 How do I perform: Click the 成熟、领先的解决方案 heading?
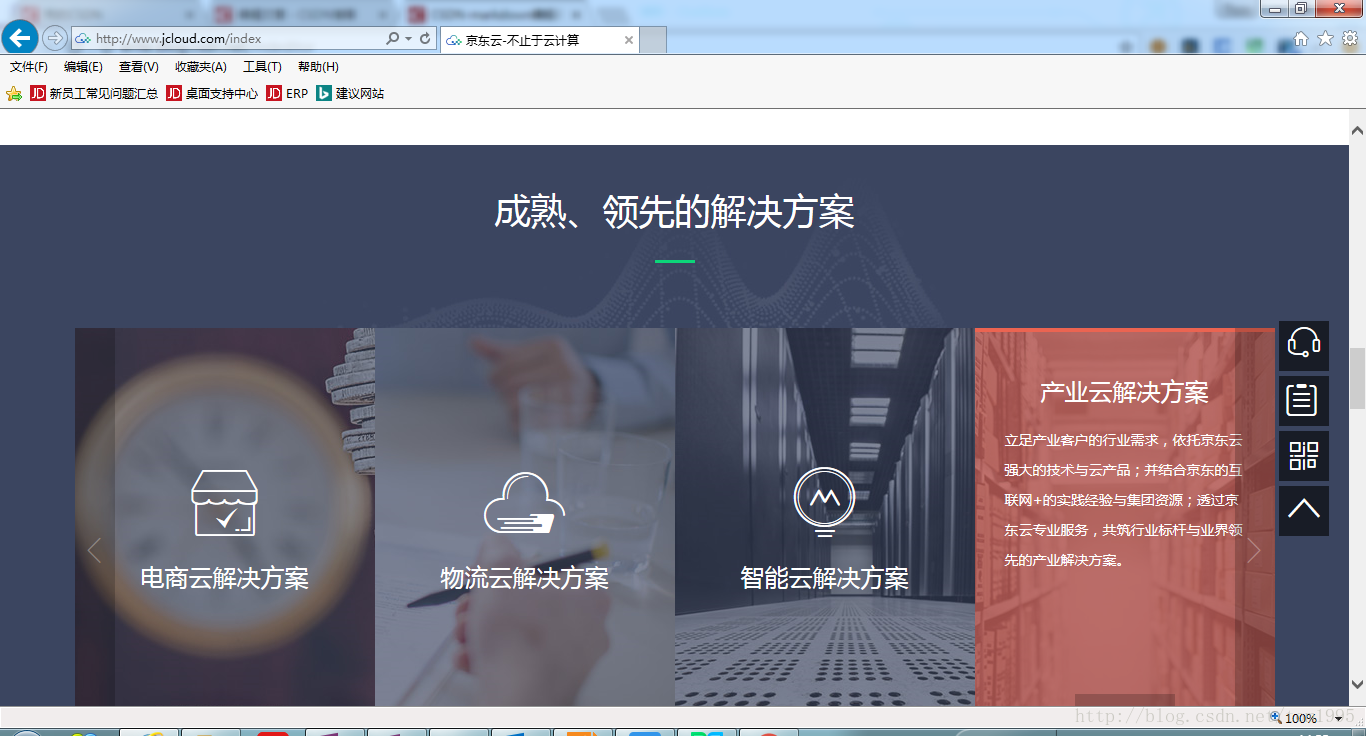pyautogui.click(x=674, y=213)
